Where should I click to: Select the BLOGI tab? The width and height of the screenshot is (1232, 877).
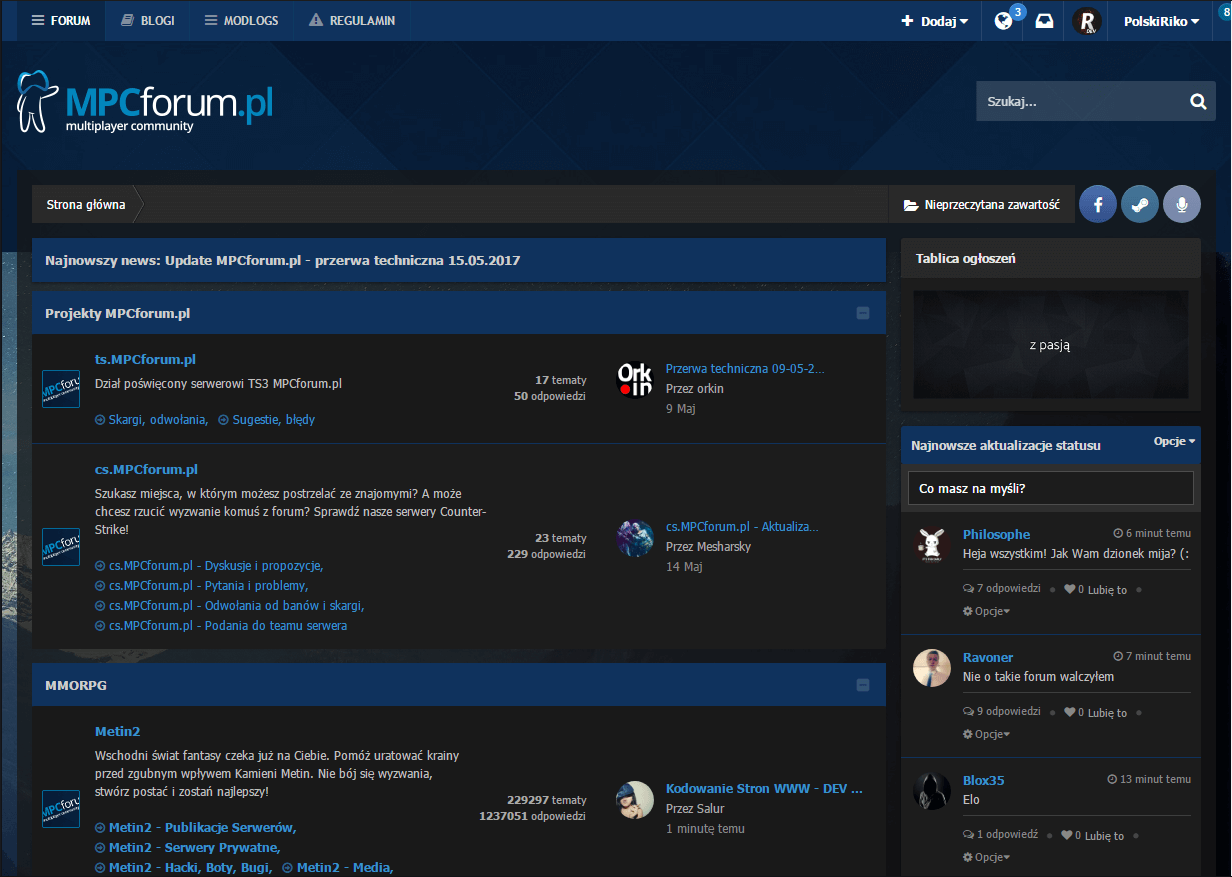coord(147,20)
